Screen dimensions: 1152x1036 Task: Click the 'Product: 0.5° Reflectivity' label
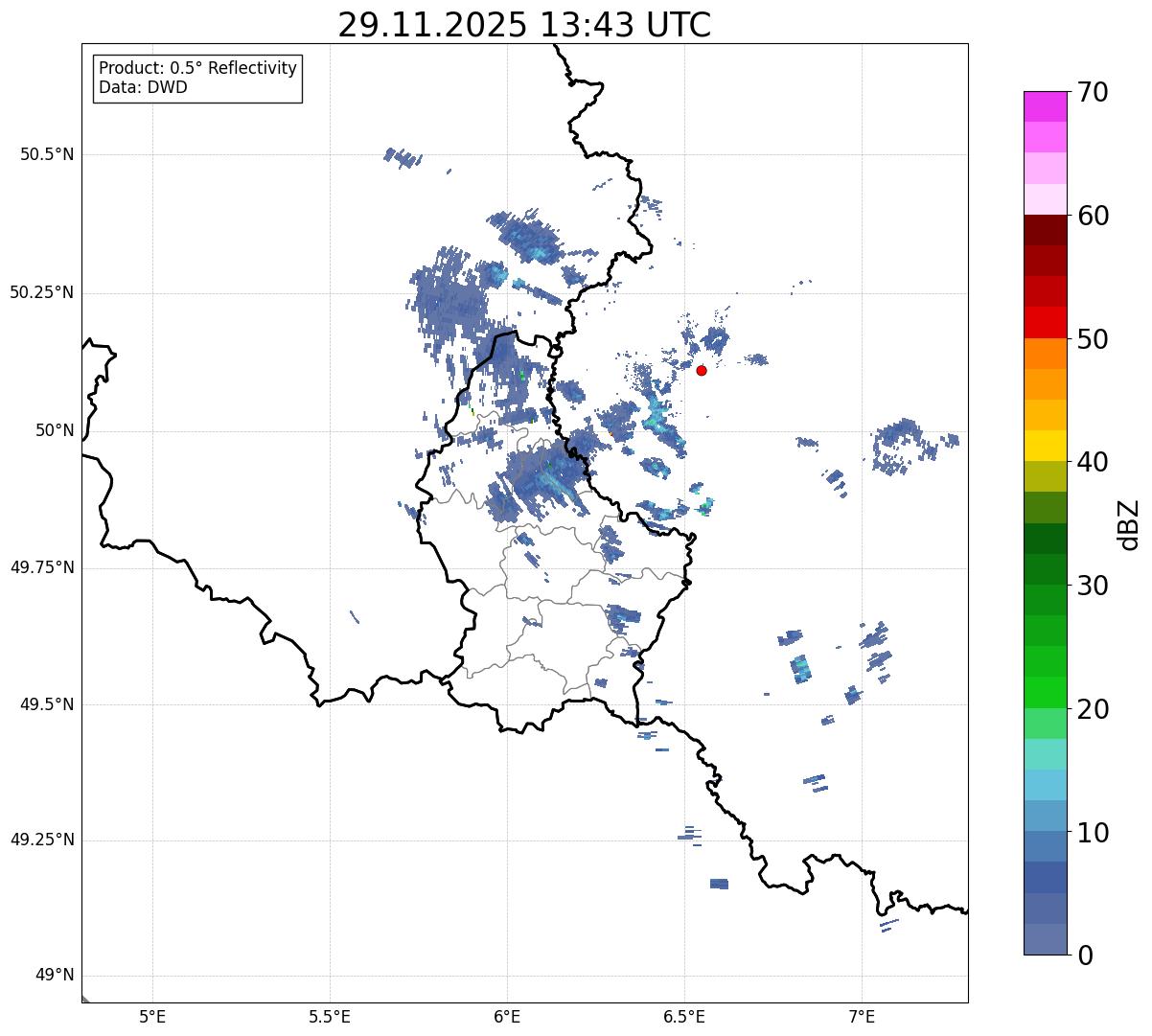197,69
